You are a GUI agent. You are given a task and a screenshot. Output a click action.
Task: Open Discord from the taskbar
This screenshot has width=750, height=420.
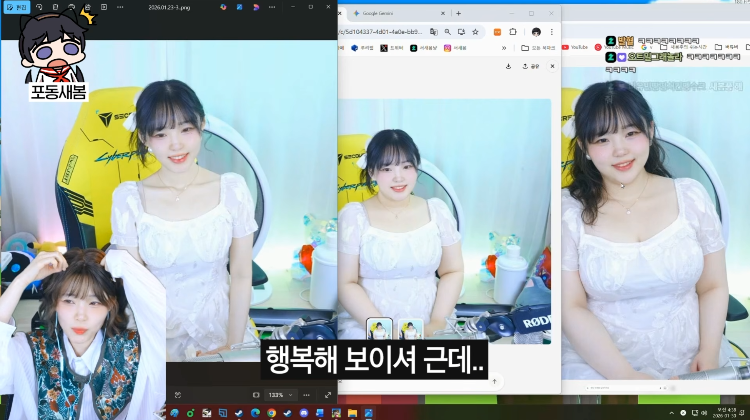pyautogui.click(x=304, y=413)
